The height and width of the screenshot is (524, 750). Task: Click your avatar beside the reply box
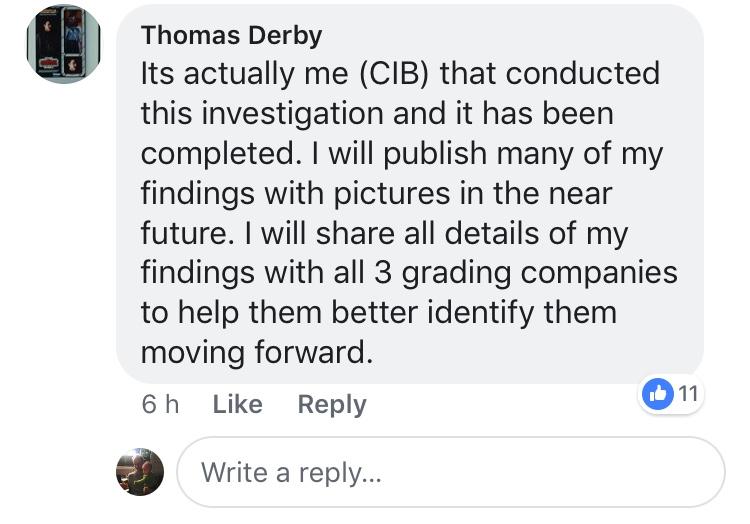click(140, 472)
